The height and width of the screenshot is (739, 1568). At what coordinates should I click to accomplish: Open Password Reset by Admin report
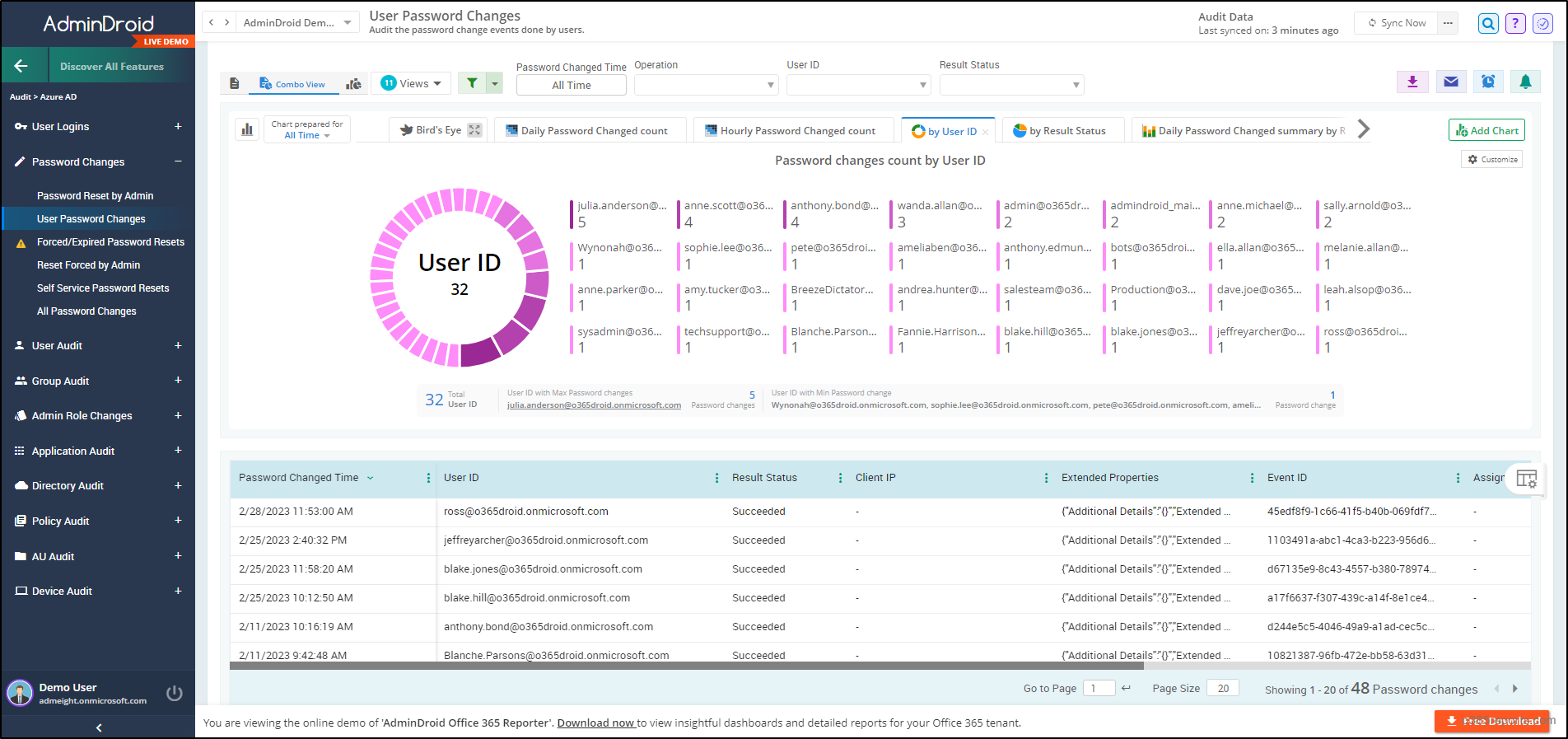[96, 196]
